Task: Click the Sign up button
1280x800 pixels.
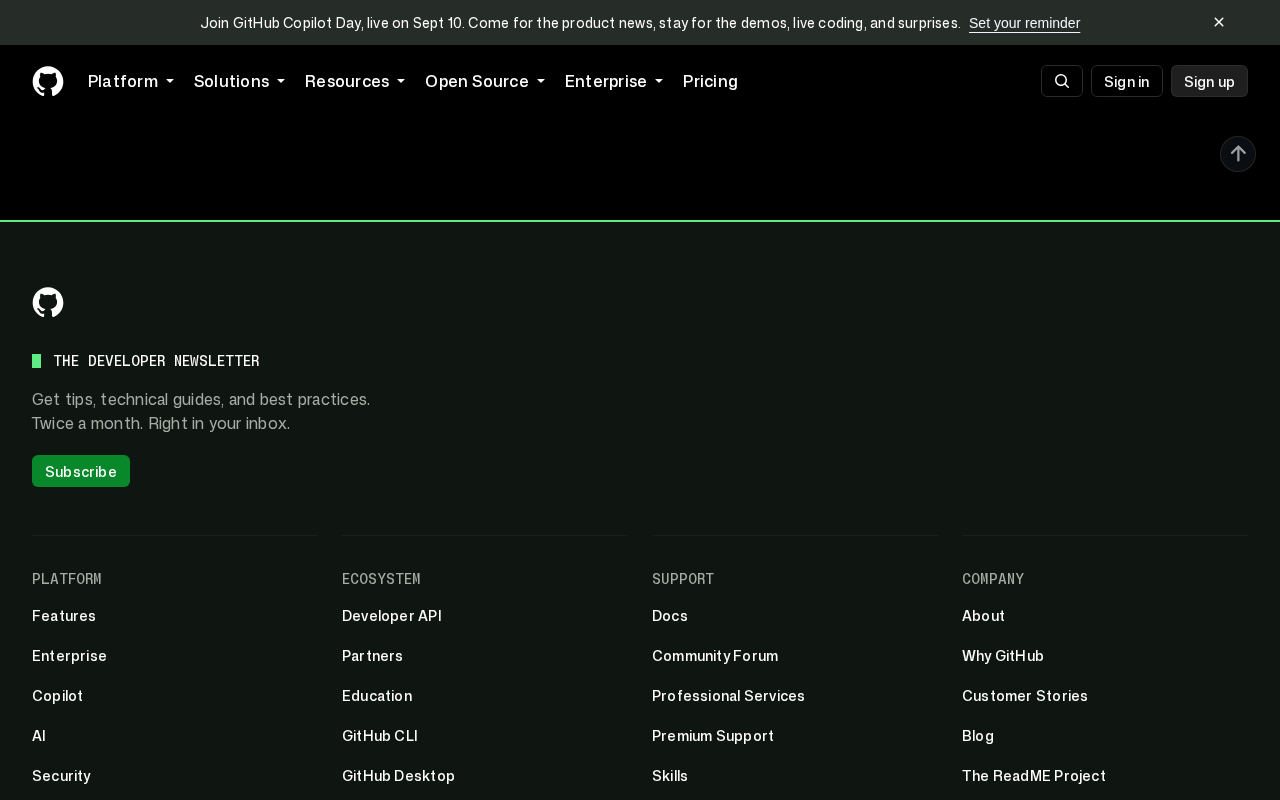Action: [x=1209, y=81]
